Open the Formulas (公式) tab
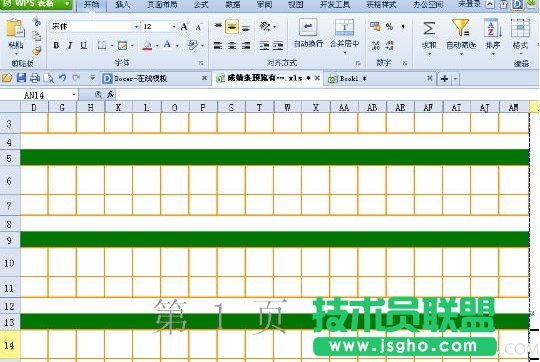540x362 pixels. click(201, 5)
